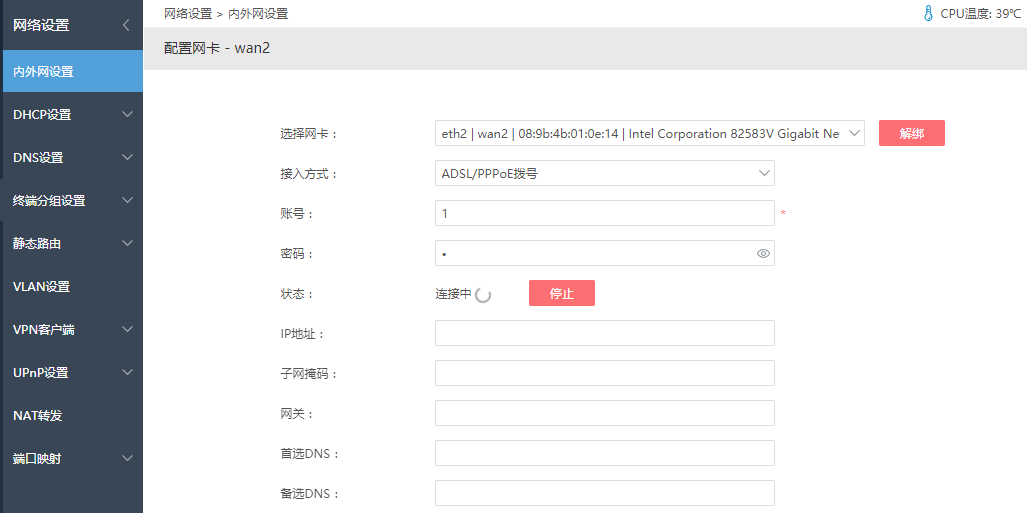Open the 接入方式 ADSL/PPPoE拨号 dropdown
The image size is (1027, 513).
605,174
